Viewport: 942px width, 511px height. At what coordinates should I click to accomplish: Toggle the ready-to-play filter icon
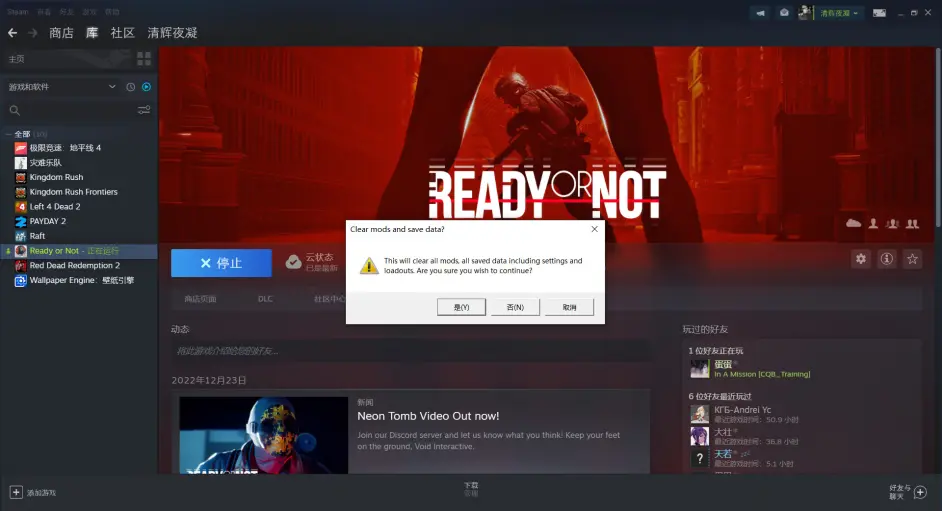[146, 87]
